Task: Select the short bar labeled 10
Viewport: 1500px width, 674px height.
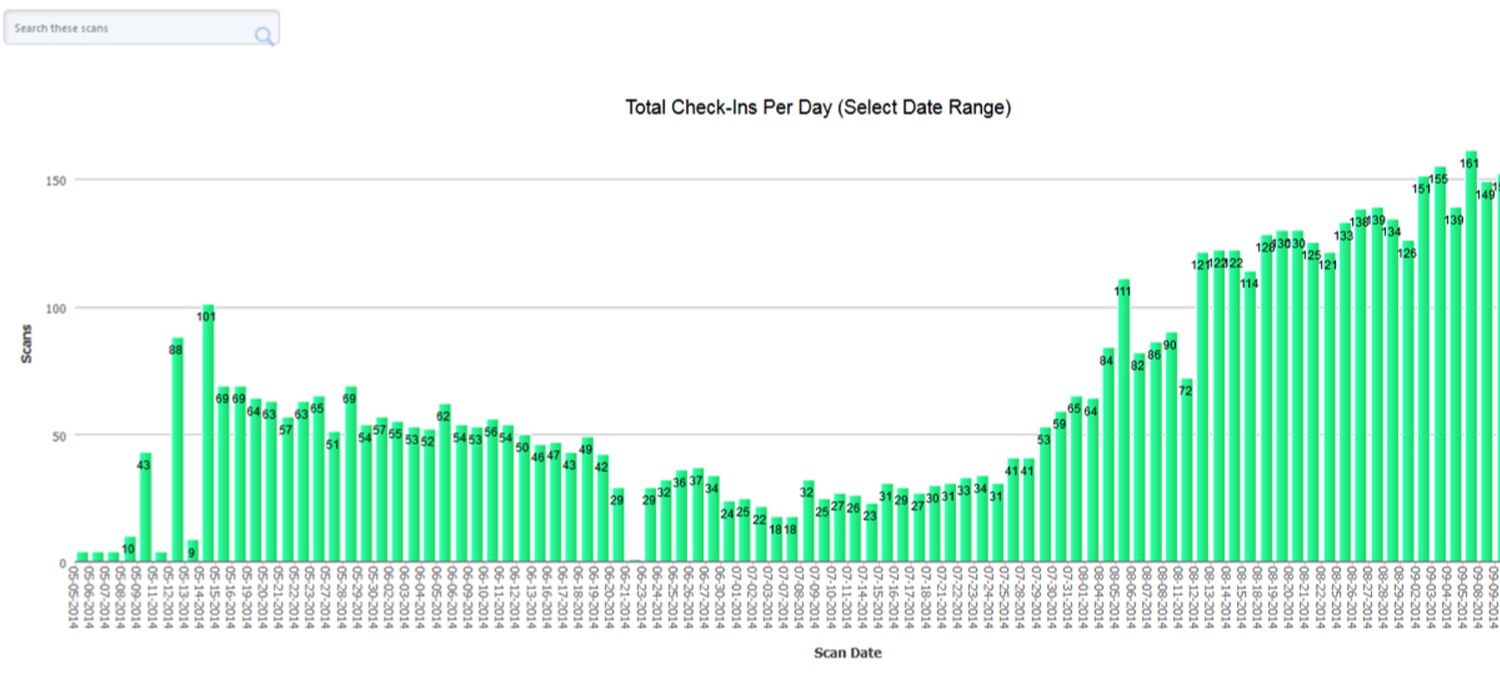Action: coord(129,550)
